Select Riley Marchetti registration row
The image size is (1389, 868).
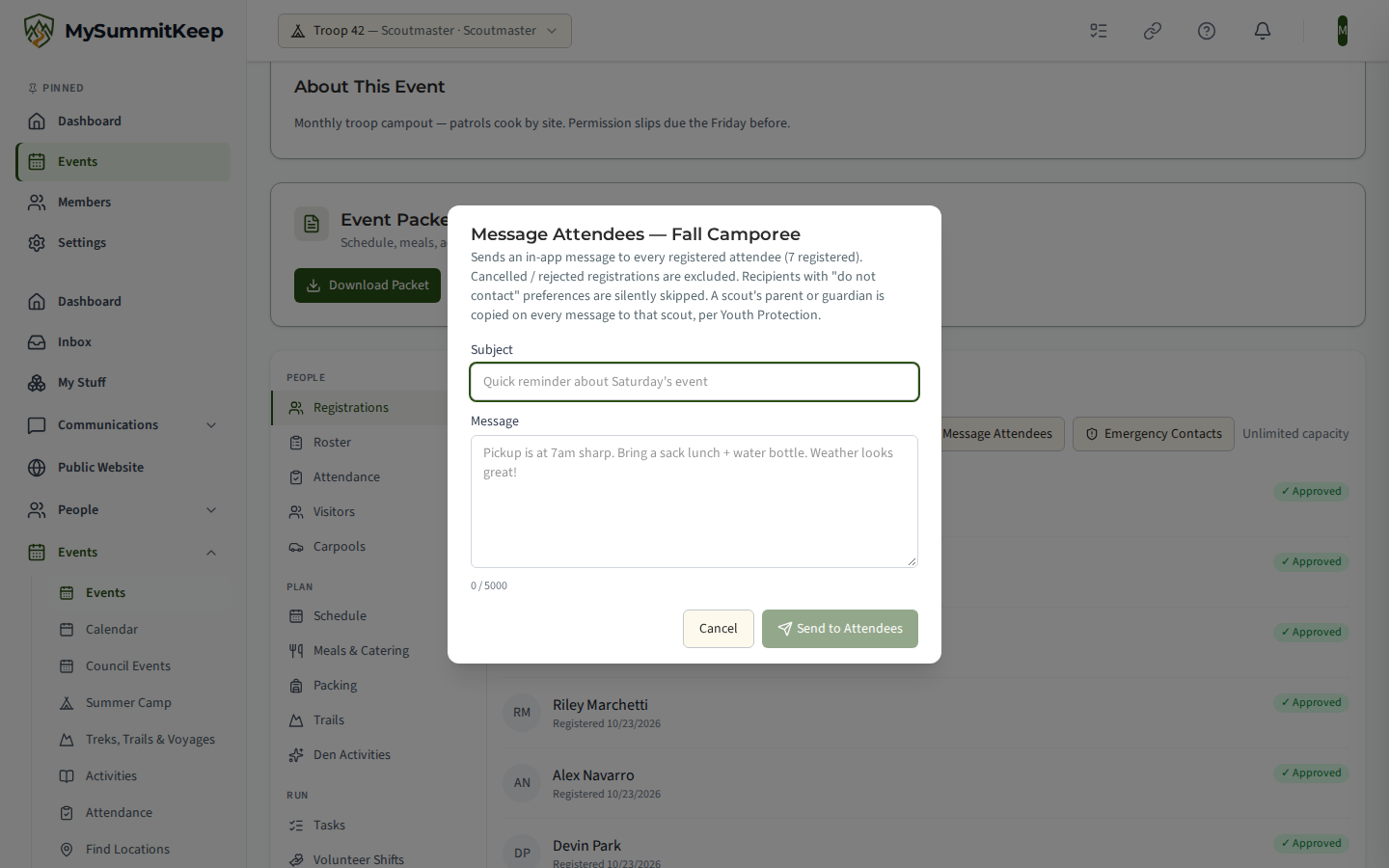926,713
